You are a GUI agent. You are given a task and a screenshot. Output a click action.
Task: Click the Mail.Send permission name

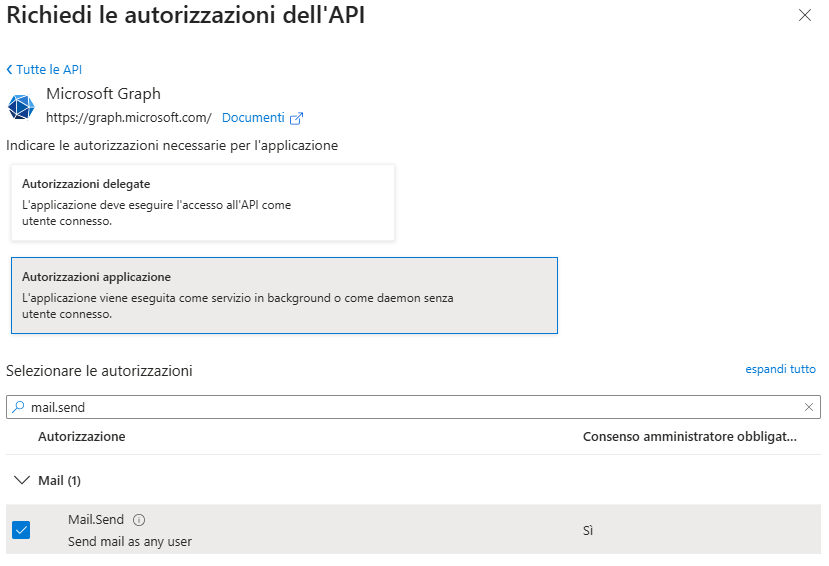click(97, 520)
